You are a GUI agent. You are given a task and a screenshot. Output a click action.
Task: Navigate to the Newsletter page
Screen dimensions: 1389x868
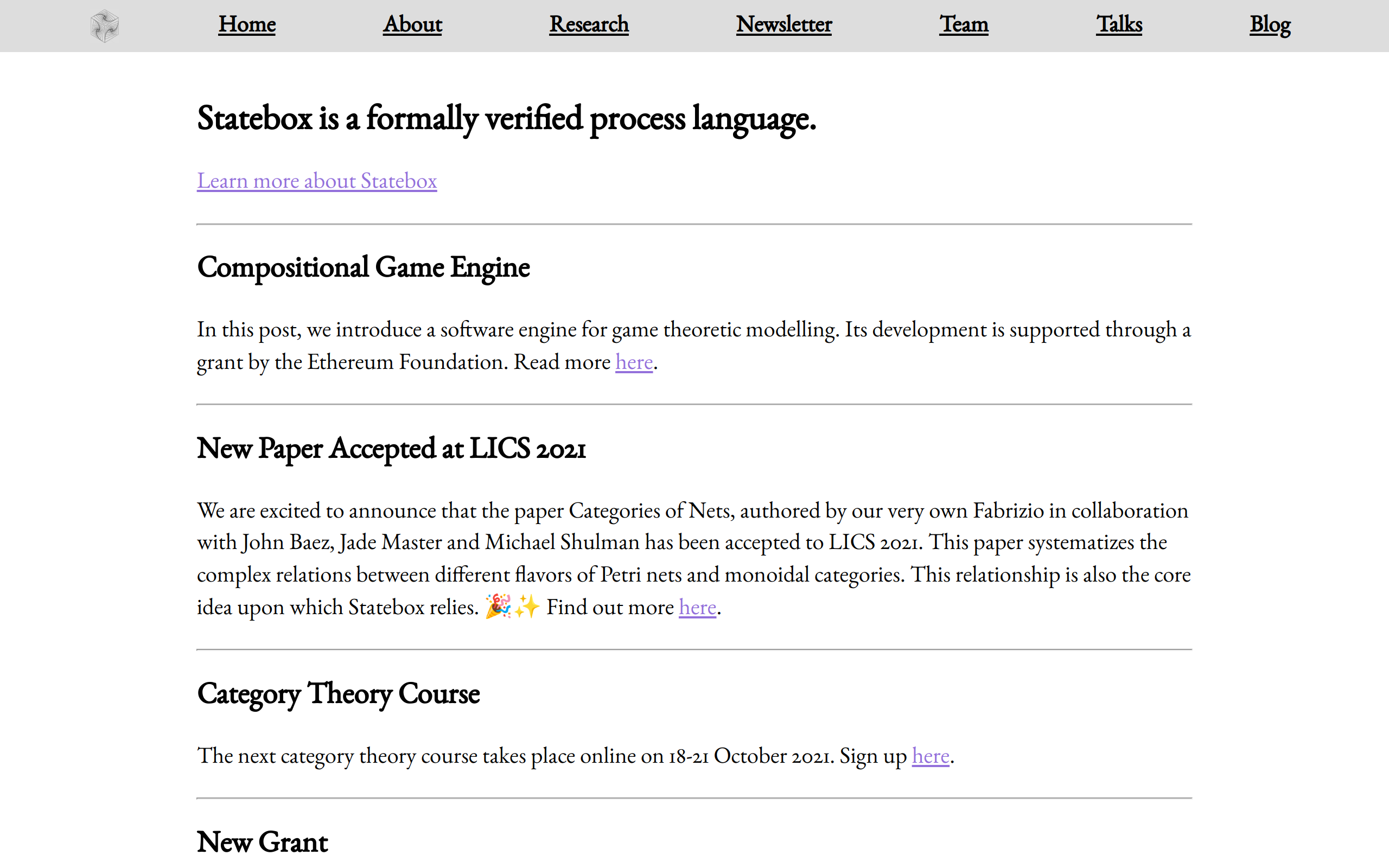point(783,25)
